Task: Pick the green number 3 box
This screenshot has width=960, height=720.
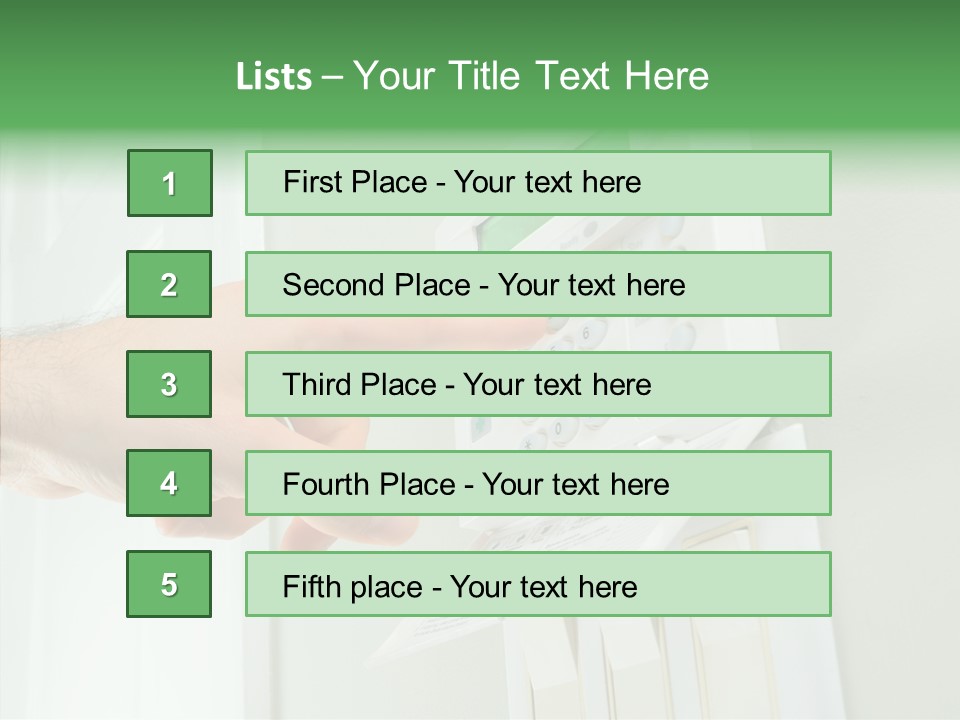Action: click(x=169, y=384)
